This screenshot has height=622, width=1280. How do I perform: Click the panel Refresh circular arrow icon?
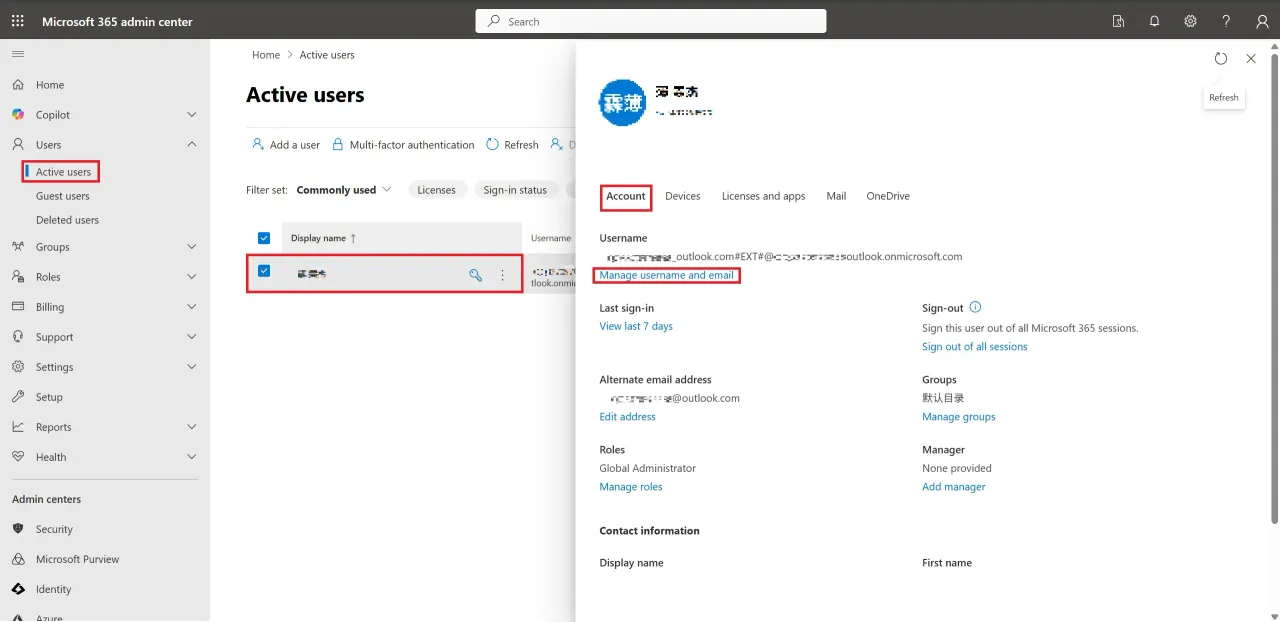(x=1221, y=59)
